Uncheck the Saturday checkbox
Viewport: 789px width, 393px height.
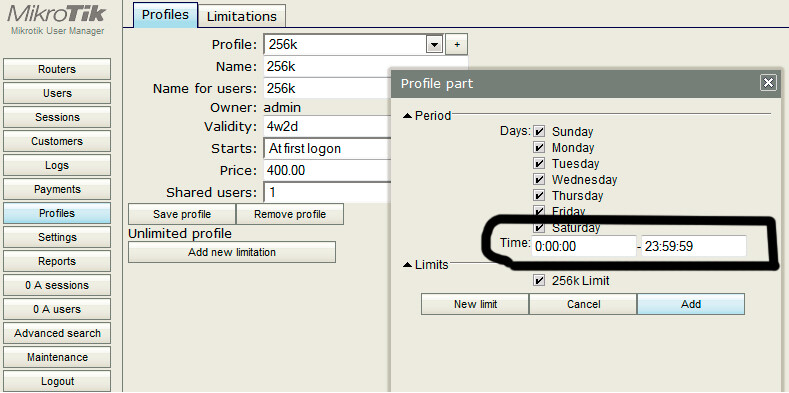pyautogui.click(x=539, y=227)
